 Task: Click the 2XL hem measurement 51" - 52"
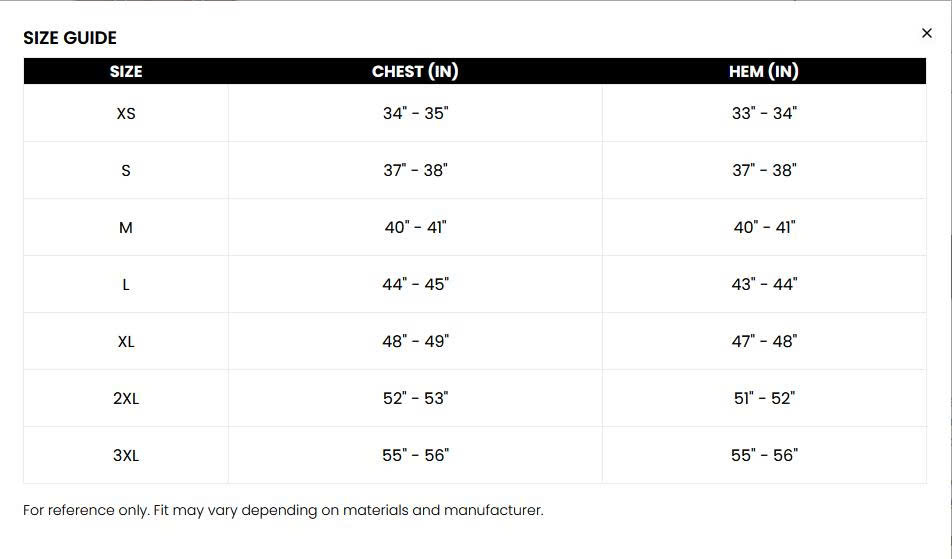(764, 399)
